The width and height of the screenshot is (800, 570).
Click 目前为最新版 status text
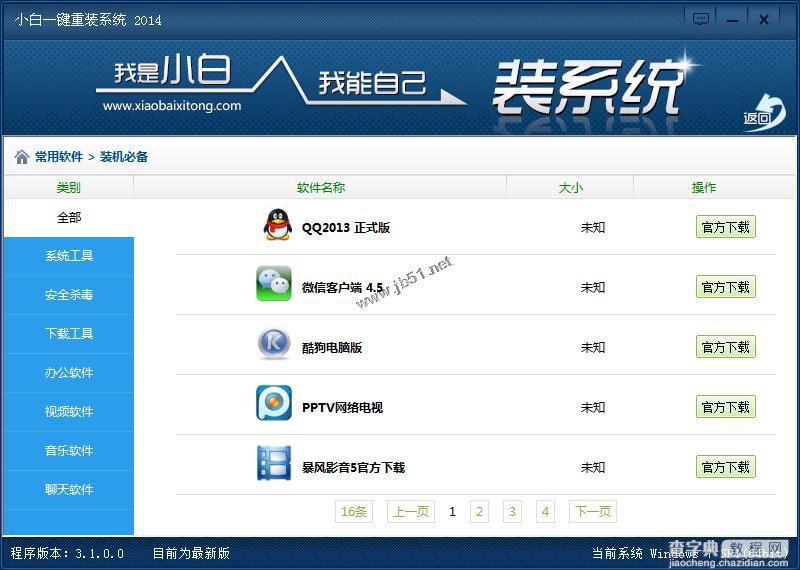(191, 553)
